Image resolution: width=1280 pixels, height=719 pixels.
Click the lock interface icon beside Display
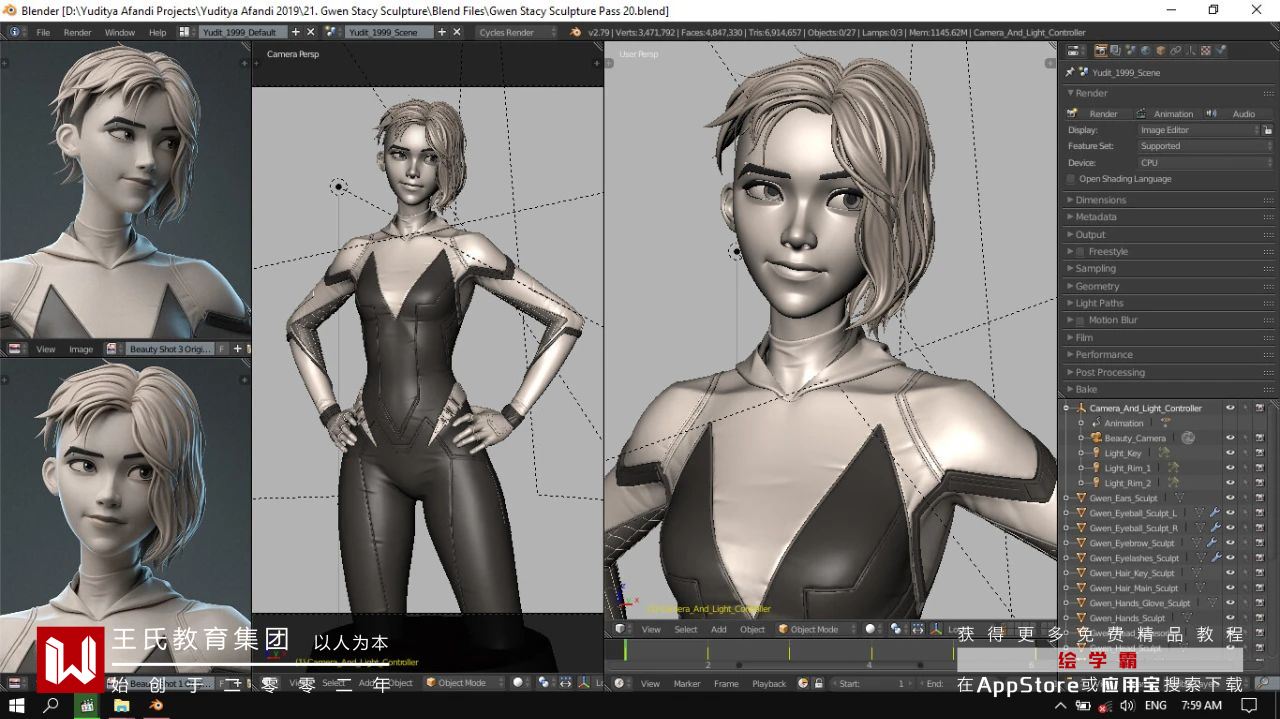(1268, 130)
